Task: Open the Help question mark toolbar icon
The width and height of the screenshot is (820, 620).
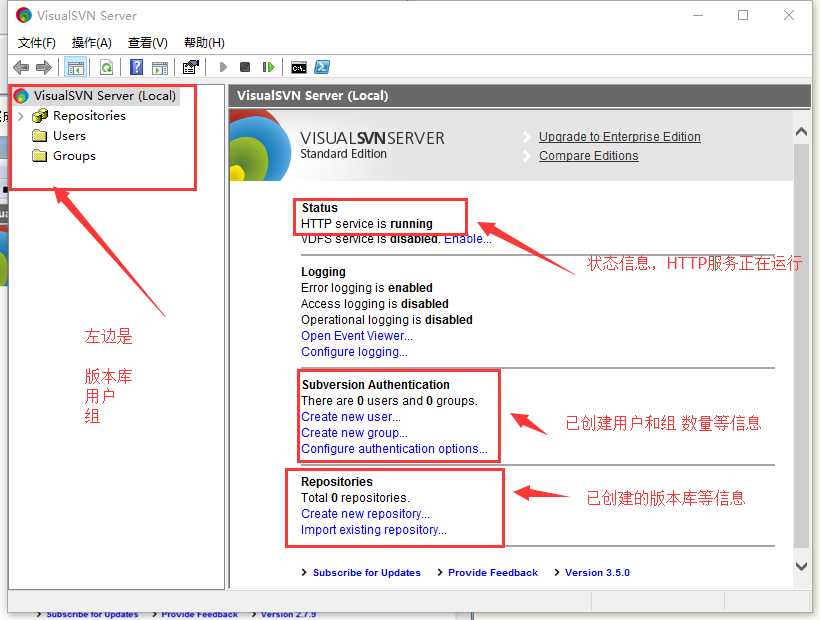Action: pos(136,67)
